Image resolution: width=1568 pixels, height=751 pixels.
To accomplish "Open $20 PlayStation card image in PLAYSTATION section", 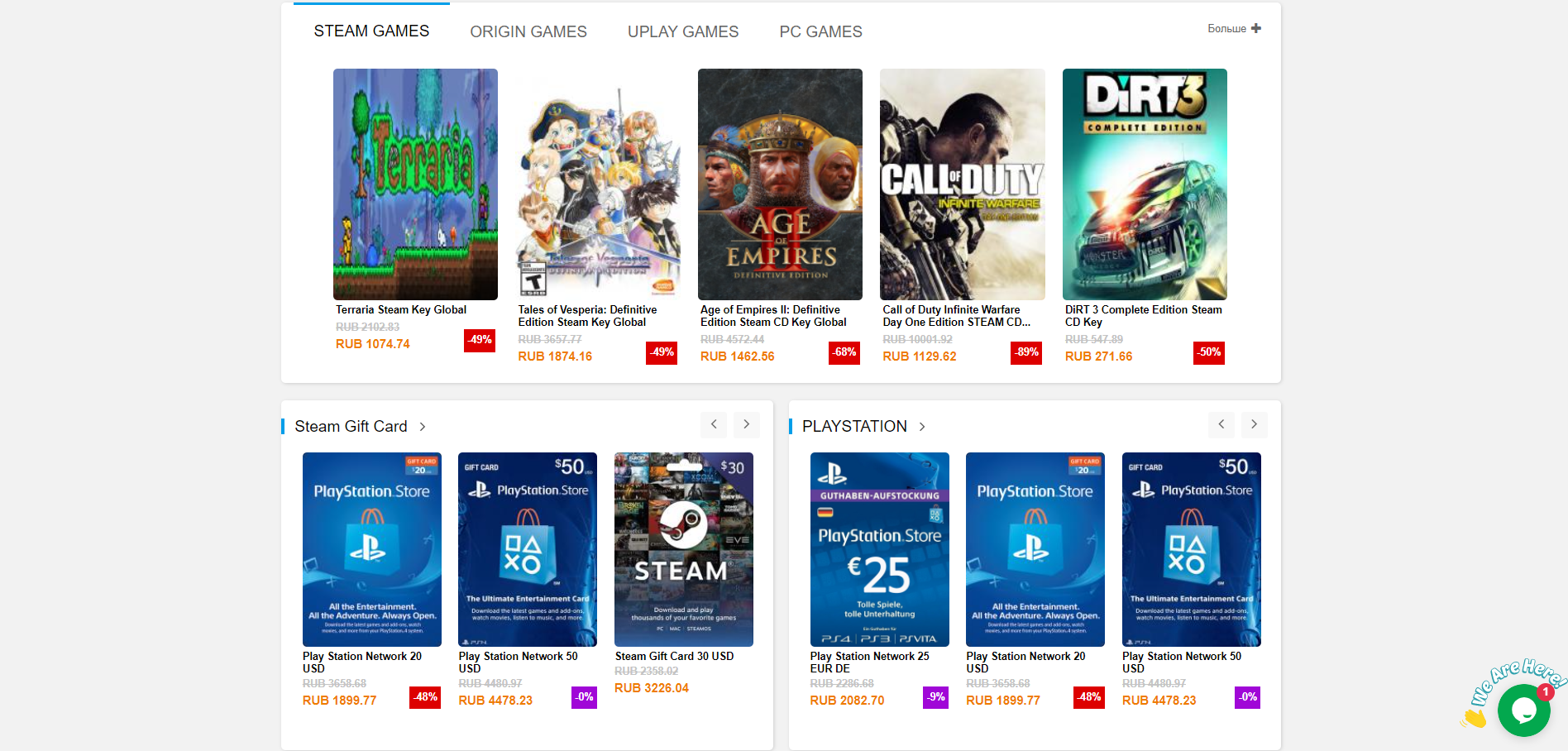I will pyautogui.click(x=1035, y=549).
